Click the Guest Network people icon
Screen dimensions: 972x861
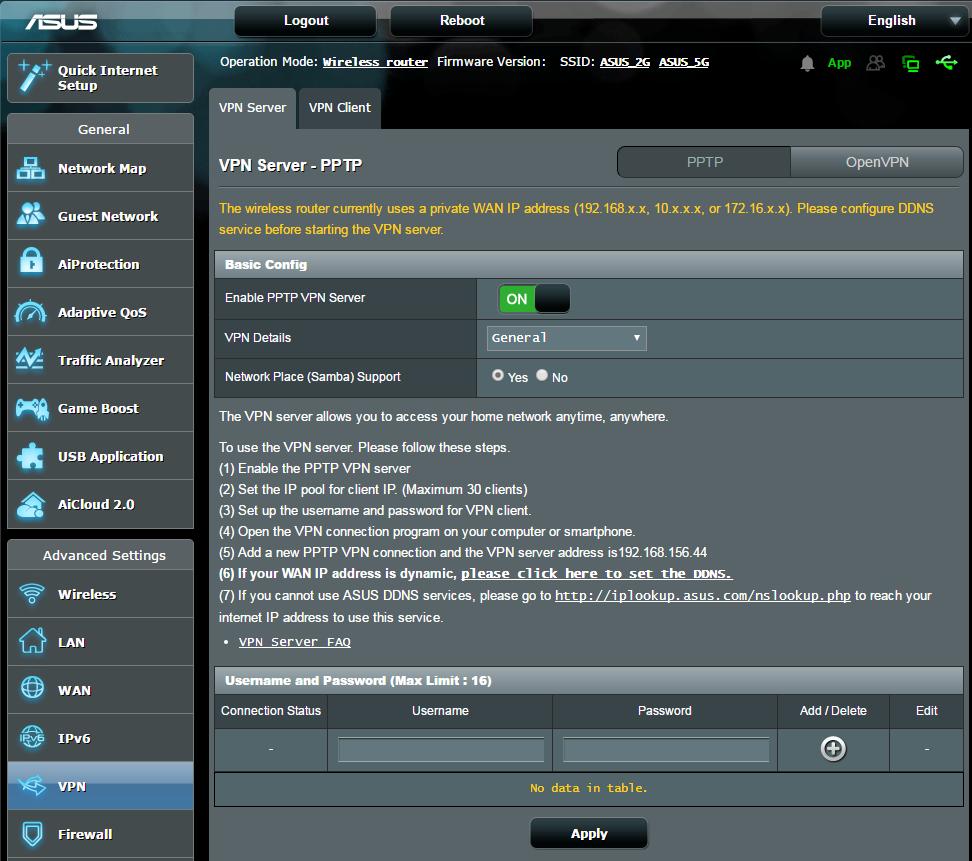tap(30, 214)
